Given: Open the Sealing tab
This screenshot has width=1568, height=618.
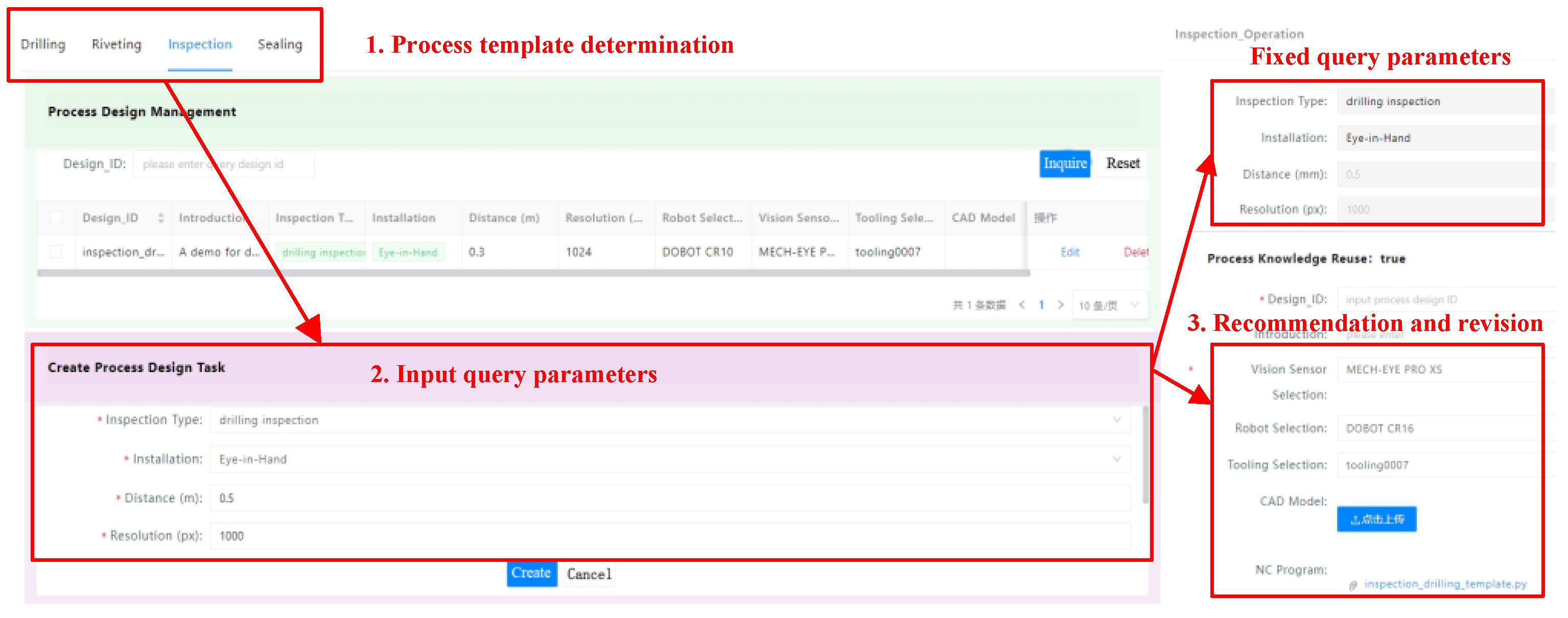Looking at the screenshot, I should [x=279, y=44].
